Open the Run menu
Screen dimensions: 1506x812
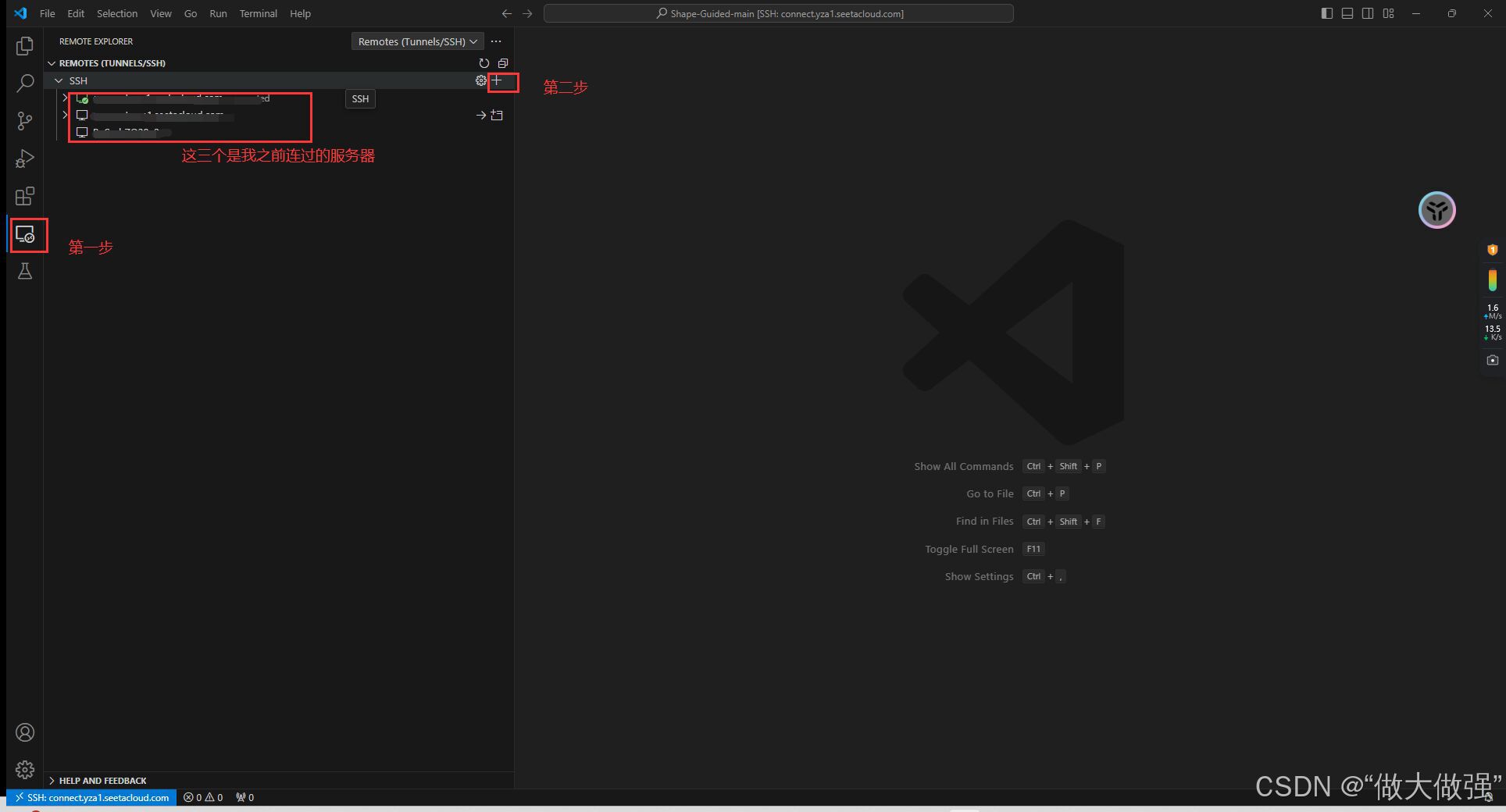[219, 13]
